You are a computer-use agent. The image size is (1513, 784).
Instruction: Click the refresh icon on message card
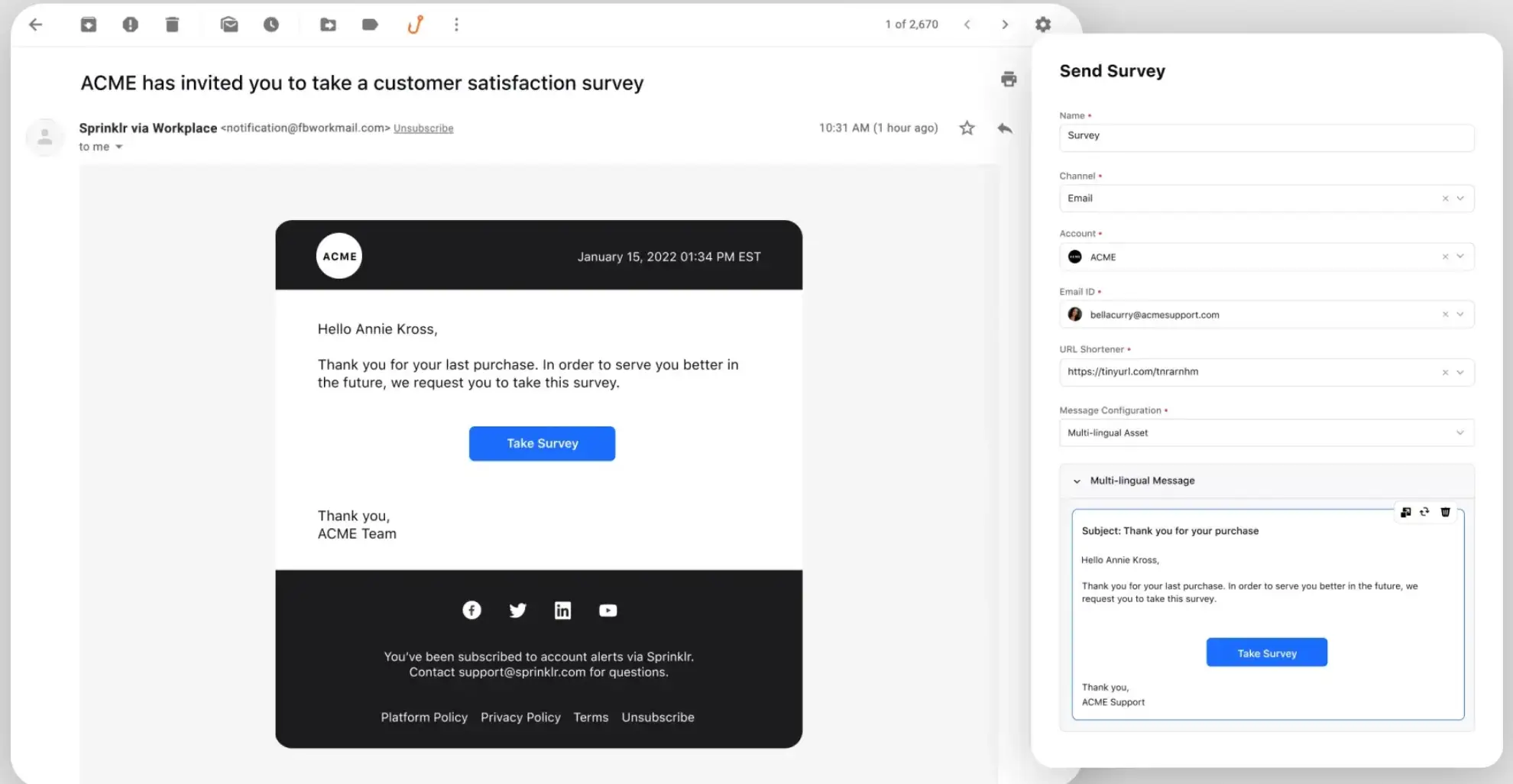point(1424,512)
